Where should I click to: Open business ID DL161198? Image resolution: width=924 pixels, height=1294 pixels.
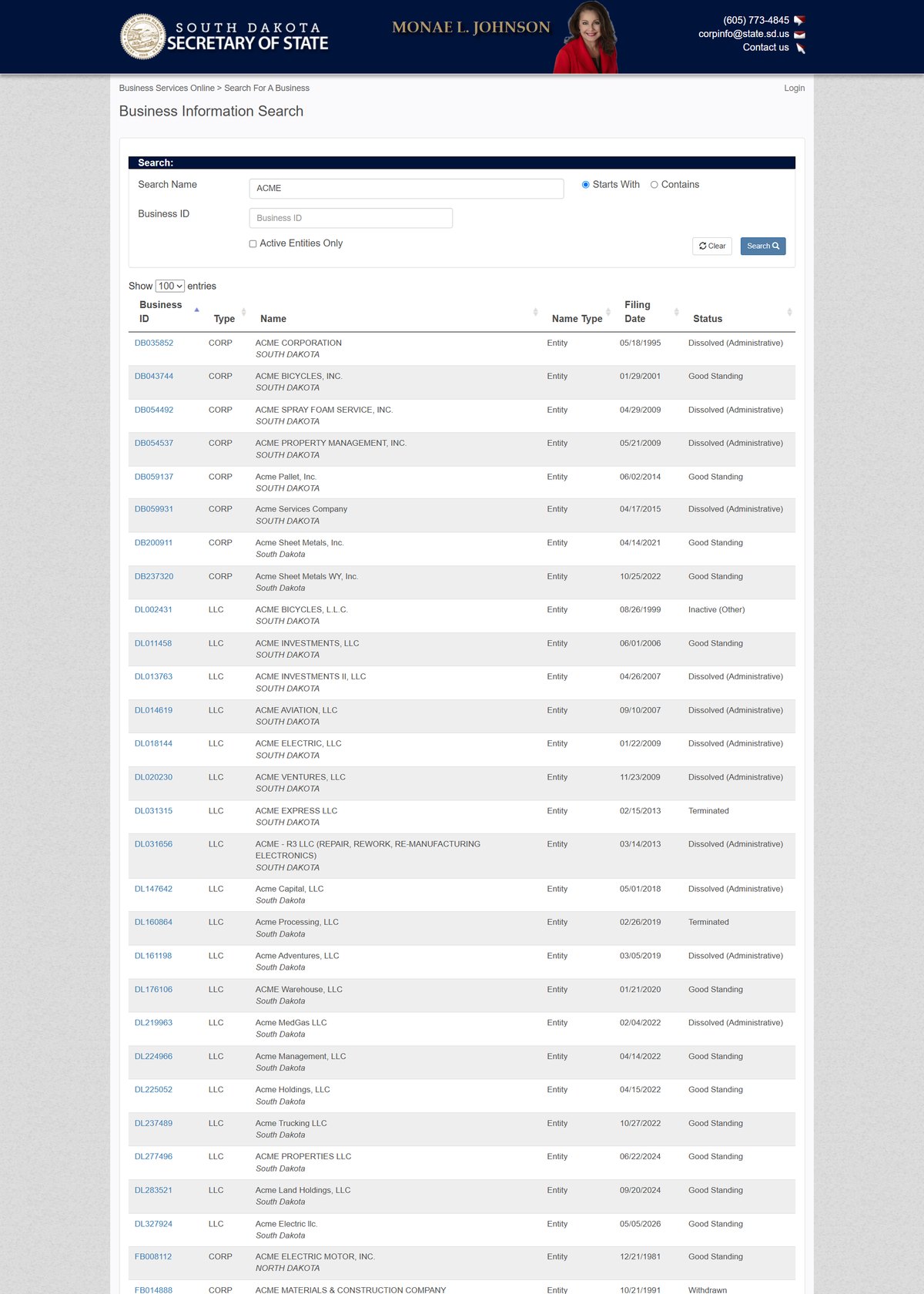point(153,956)
